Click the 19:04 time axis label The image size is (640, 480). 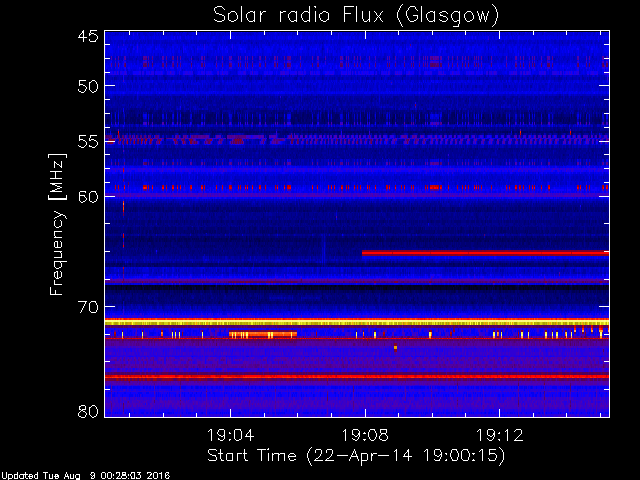tap(231, 436)
